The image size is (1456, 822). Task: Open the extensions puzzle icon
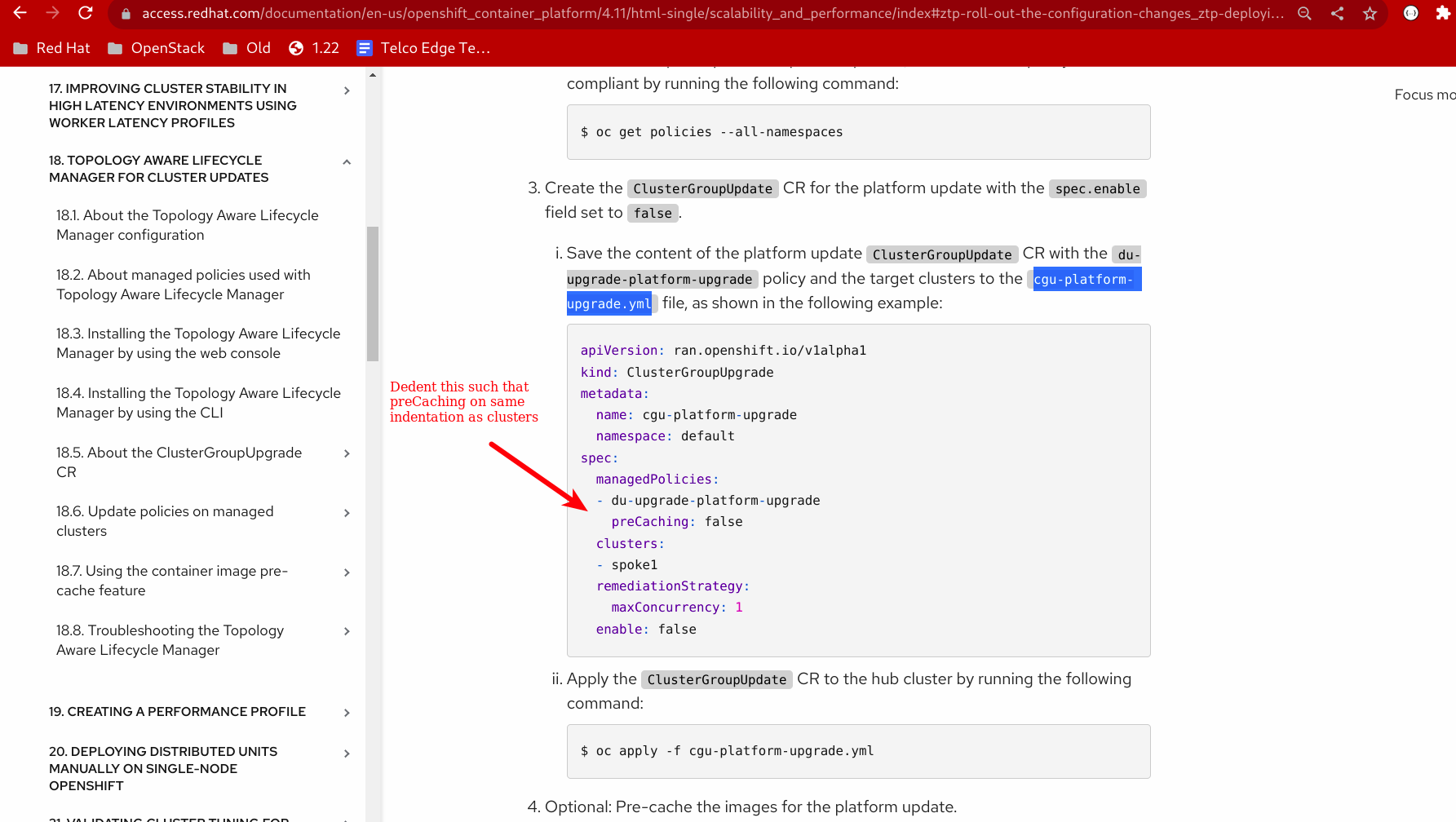pos(1443,14)
